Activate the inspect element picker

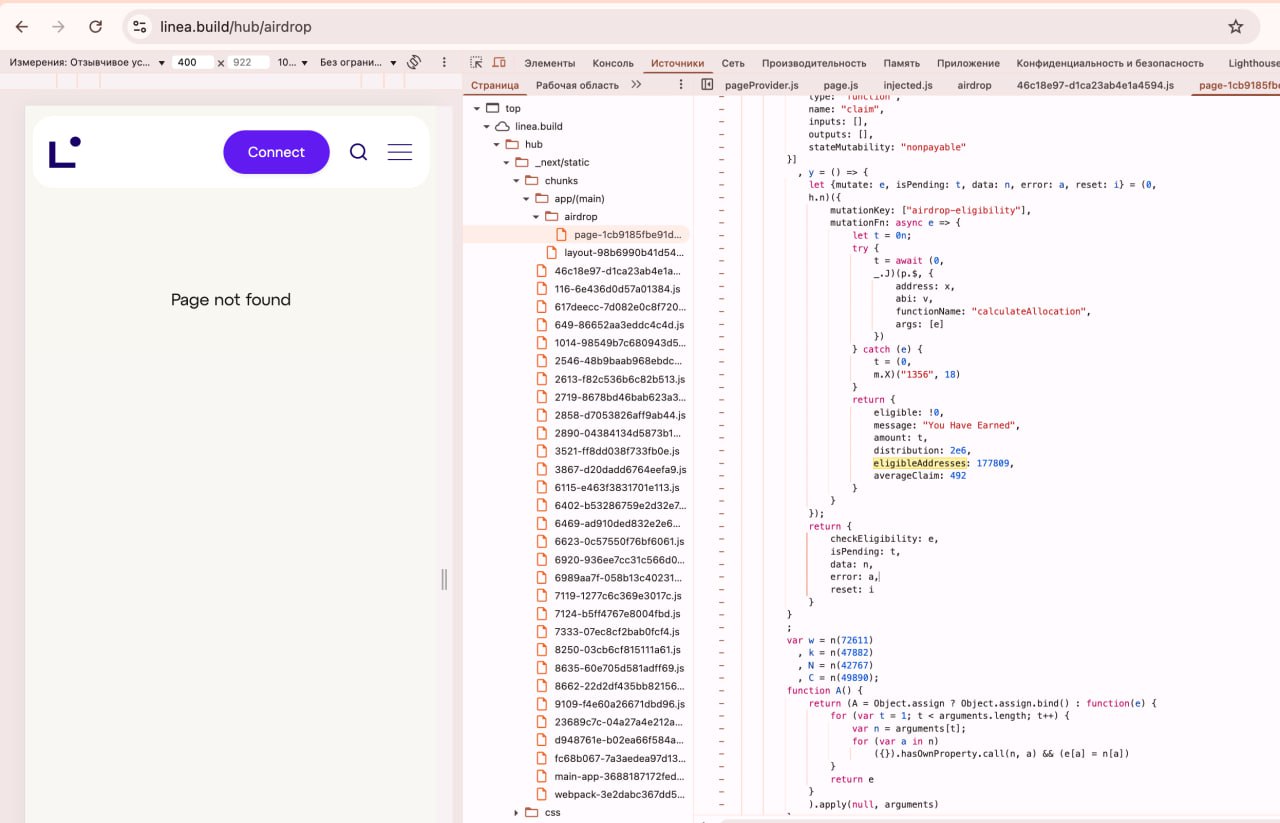click(476, 62)
